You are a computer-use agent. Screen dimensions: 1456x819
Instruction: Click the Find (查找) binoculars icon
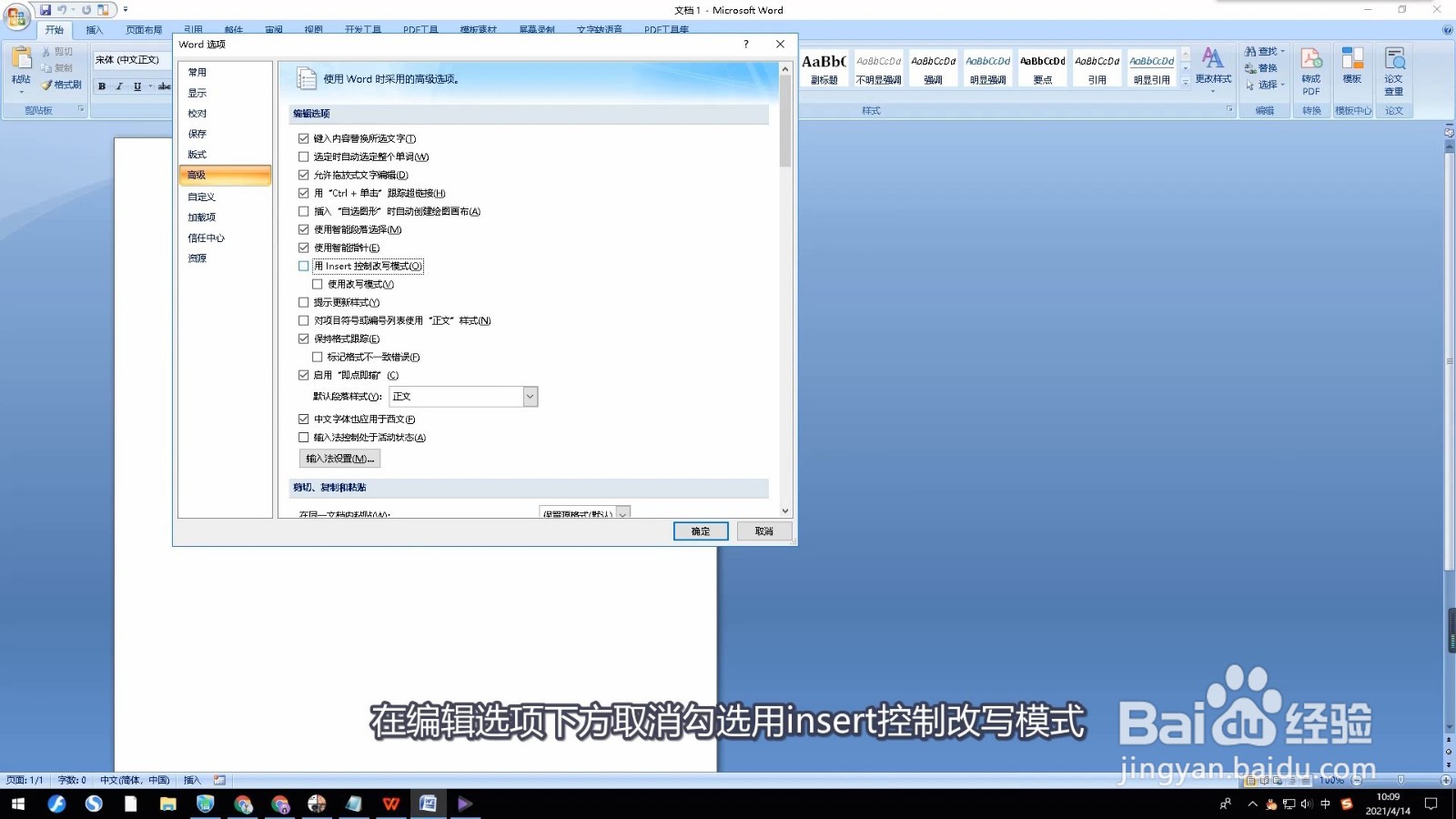1250,52
